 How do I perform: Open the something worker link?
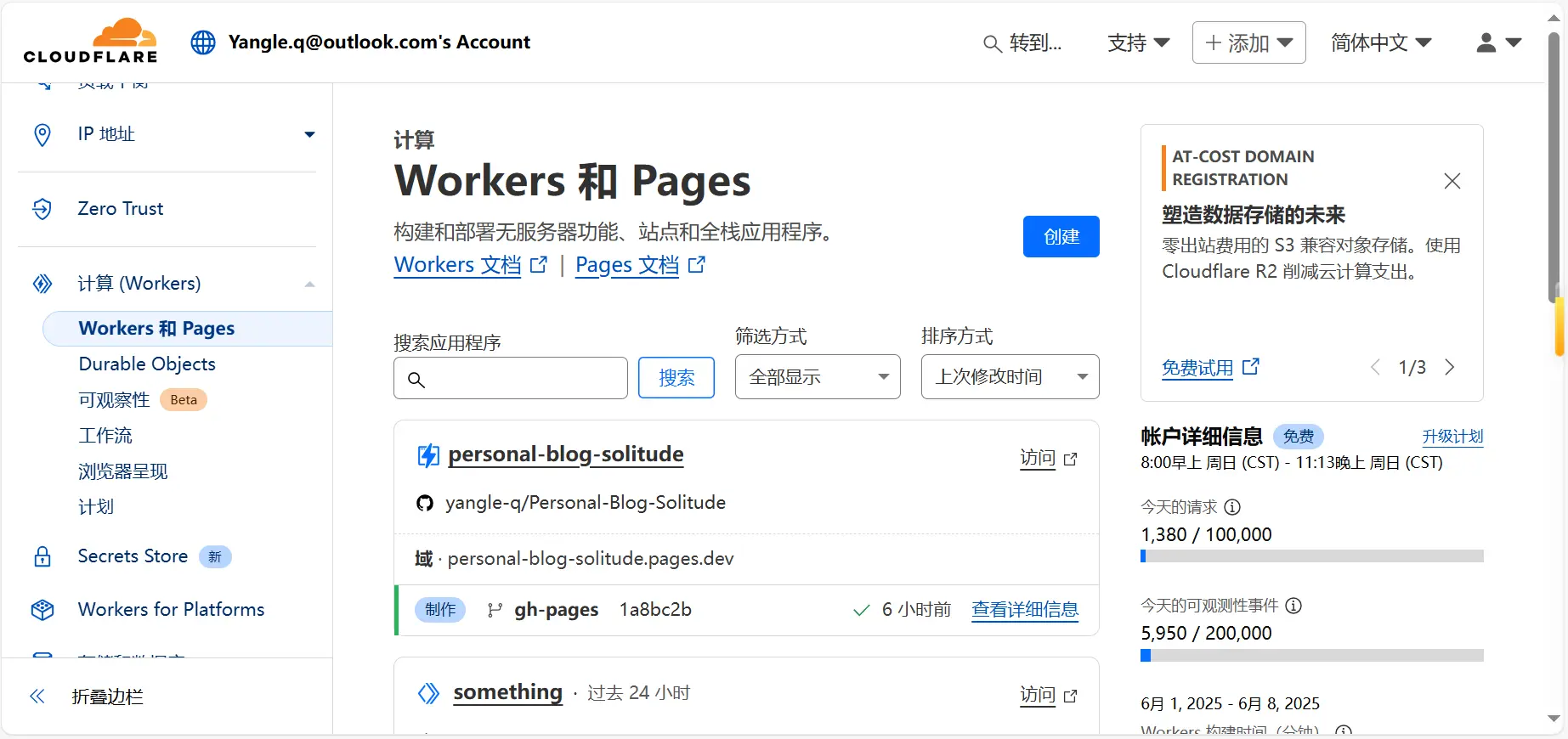coord(507,693)
